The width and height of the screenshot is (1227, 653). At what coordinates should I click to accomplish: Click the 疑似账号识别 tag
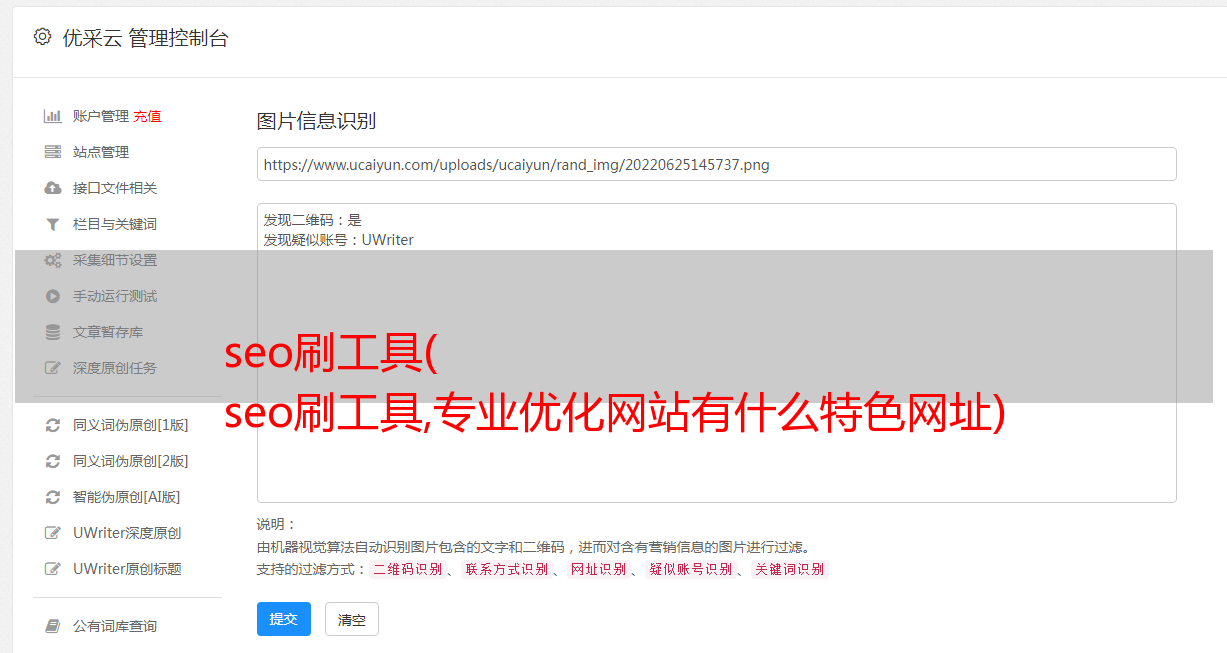pos(690,569)
